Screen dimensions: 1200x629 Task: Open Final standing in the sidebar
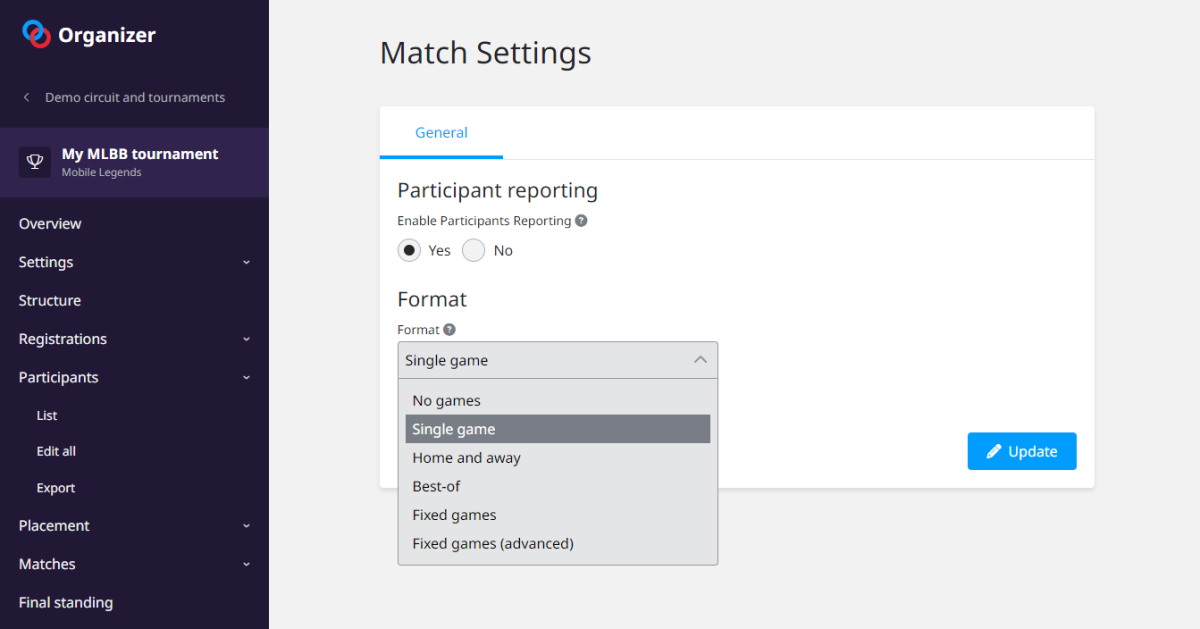tap(66, 602)
